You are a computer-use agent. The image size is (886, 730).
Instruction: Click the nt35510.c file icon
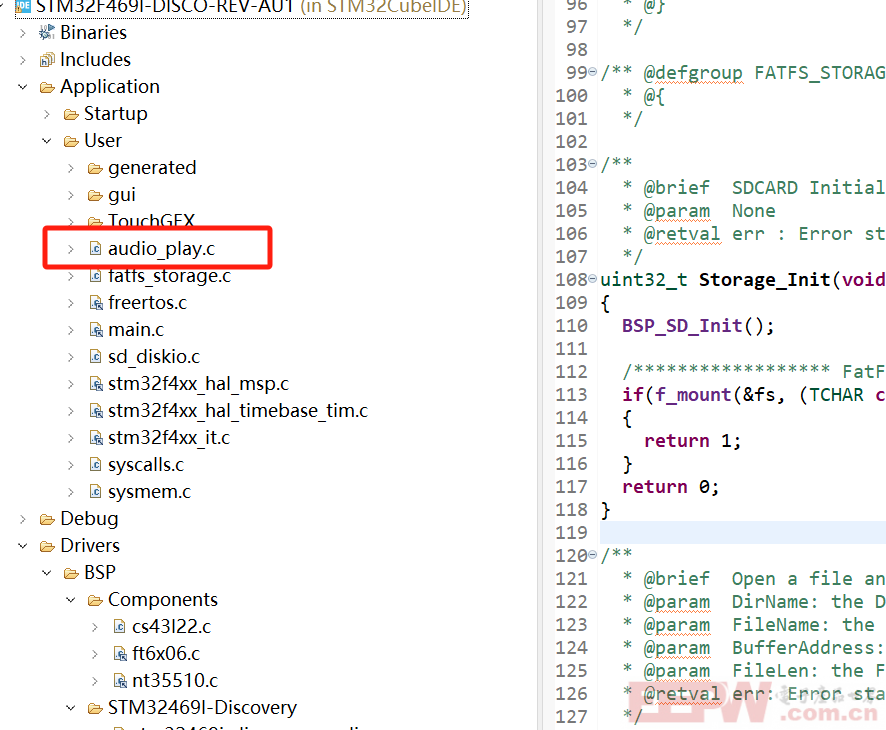click(120, 681)
